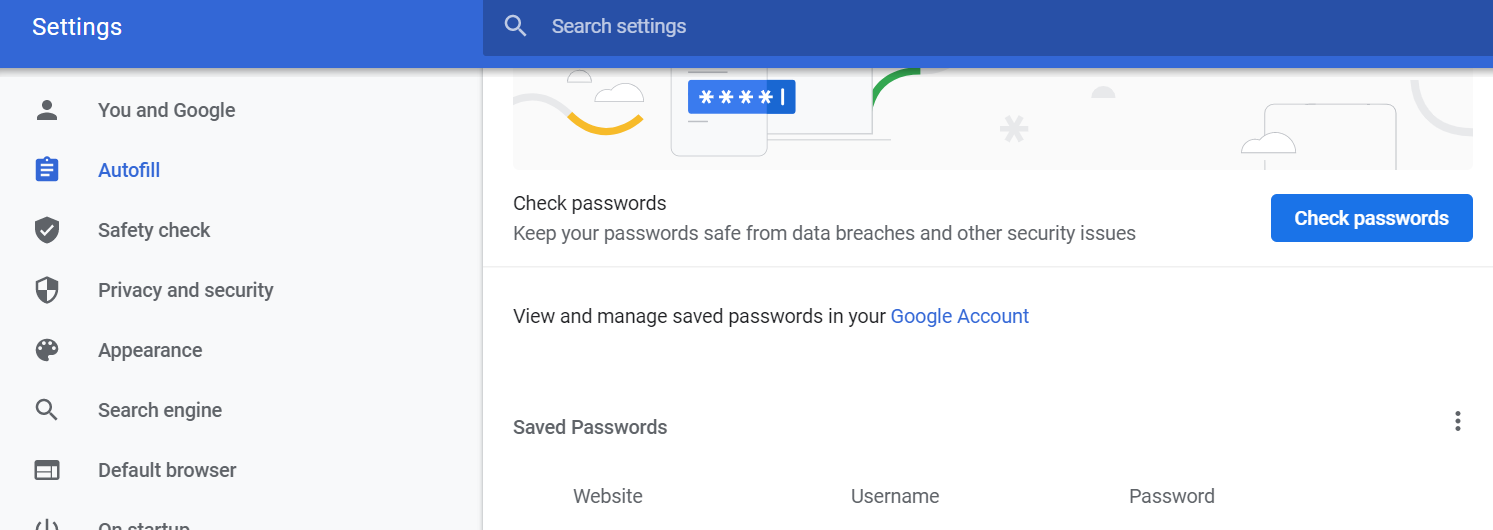Viewport: 1493px width, 530px height.
Task: Click the Settings page title
Action: [77, 27]
